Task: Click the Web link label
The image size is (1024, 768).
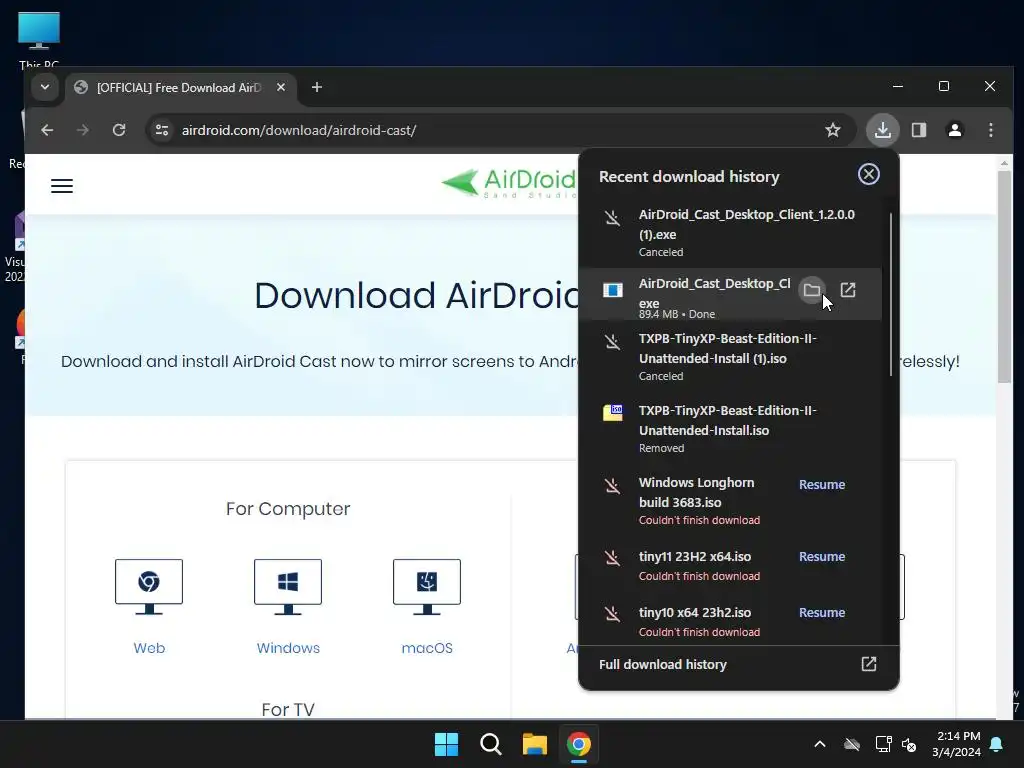Action: point(149,648)
